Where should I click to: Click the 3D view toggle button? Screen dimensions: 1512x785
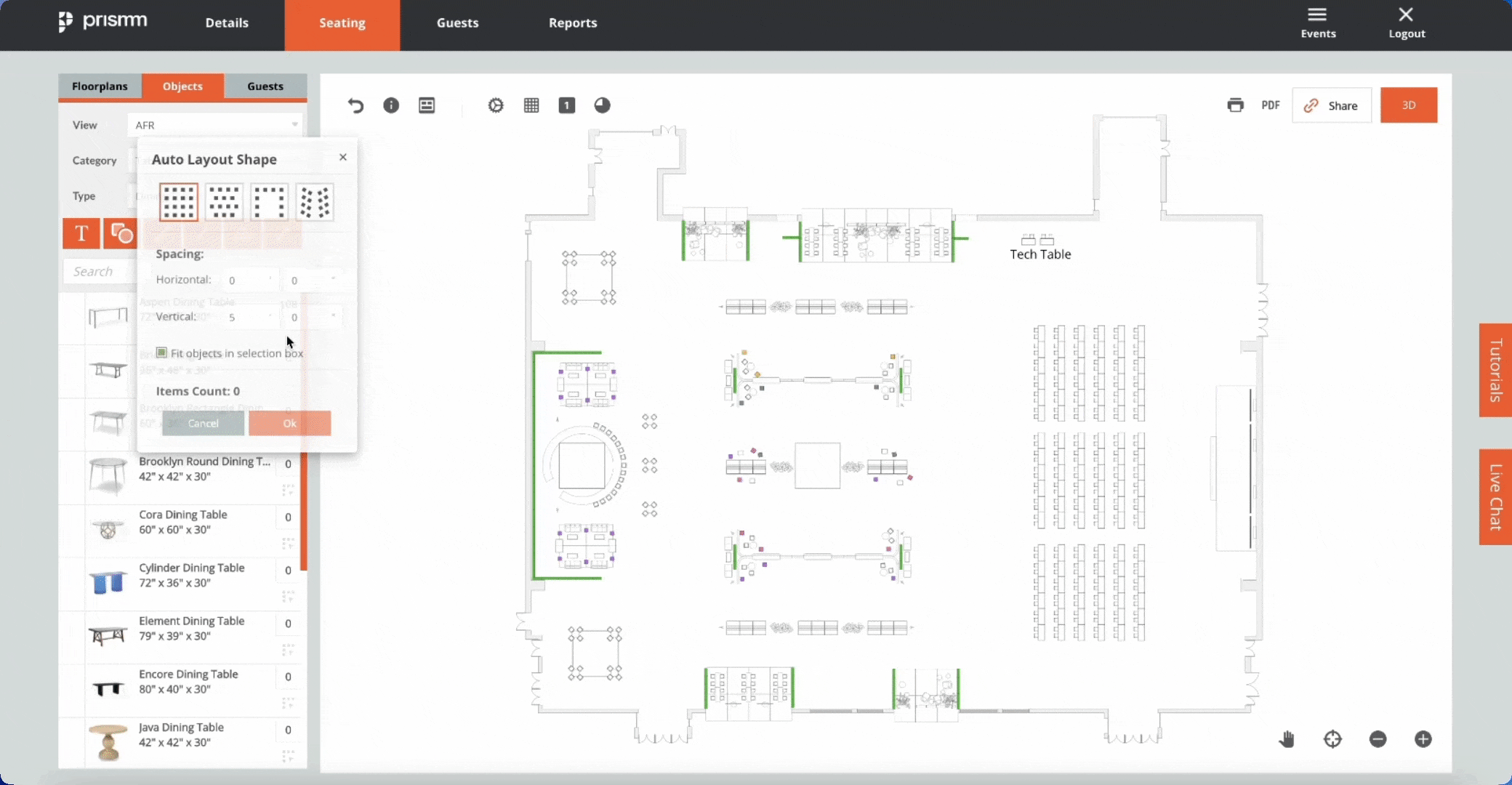1408,105
